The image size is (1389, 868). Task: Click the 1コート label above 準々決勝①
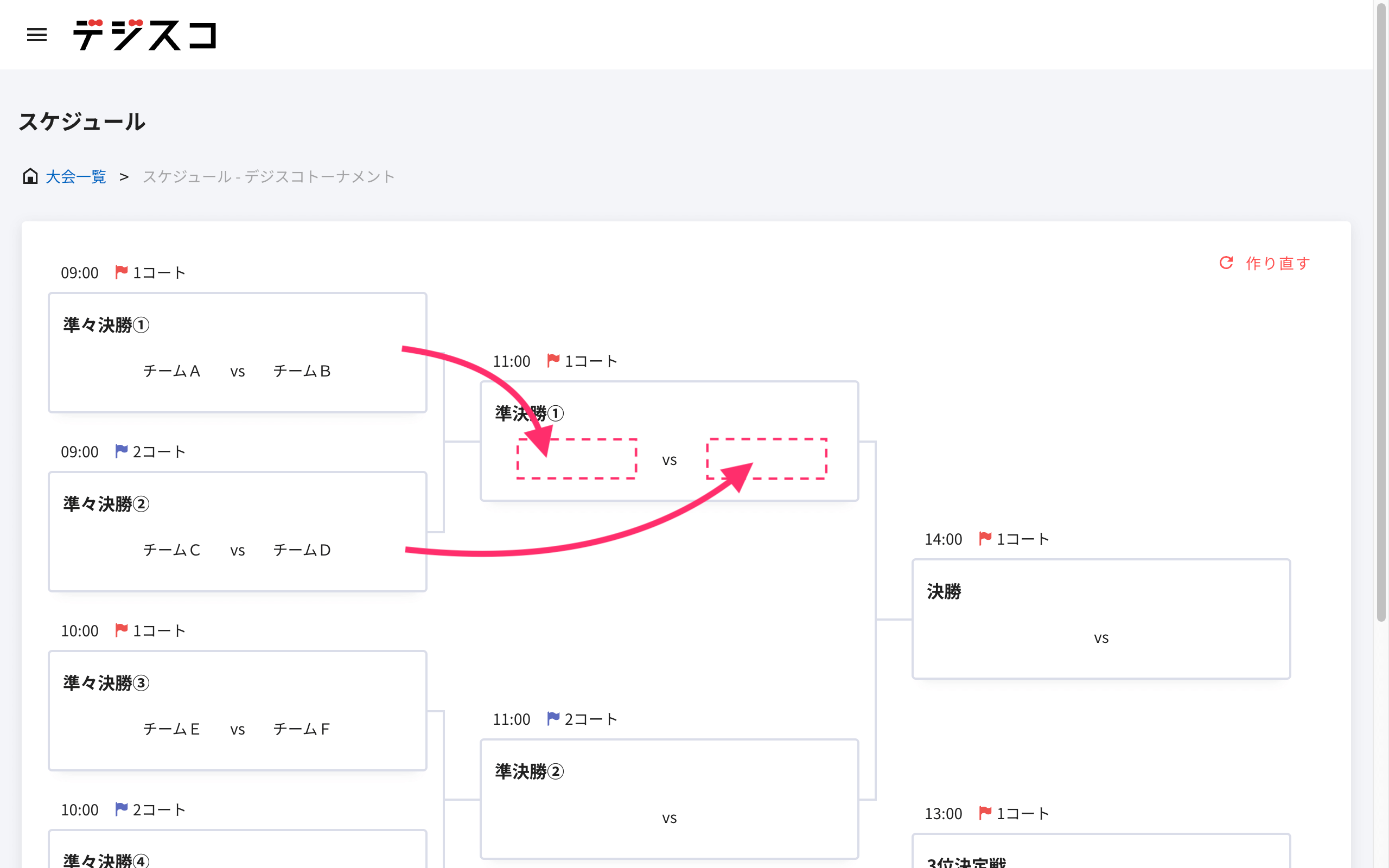159,273
